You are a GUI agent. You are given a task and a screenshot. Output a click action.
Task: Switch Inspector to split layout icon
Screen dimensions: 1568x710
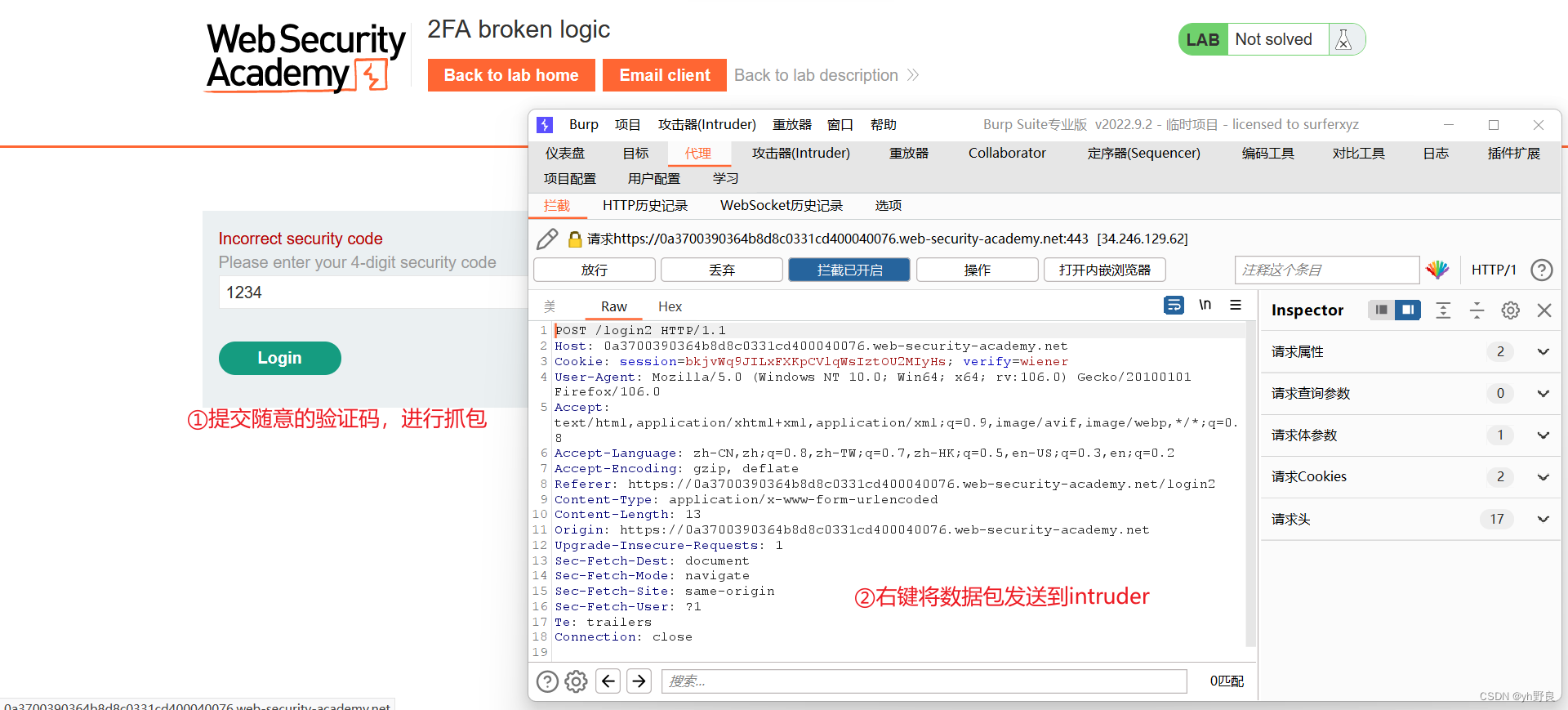click(1408, 310)
